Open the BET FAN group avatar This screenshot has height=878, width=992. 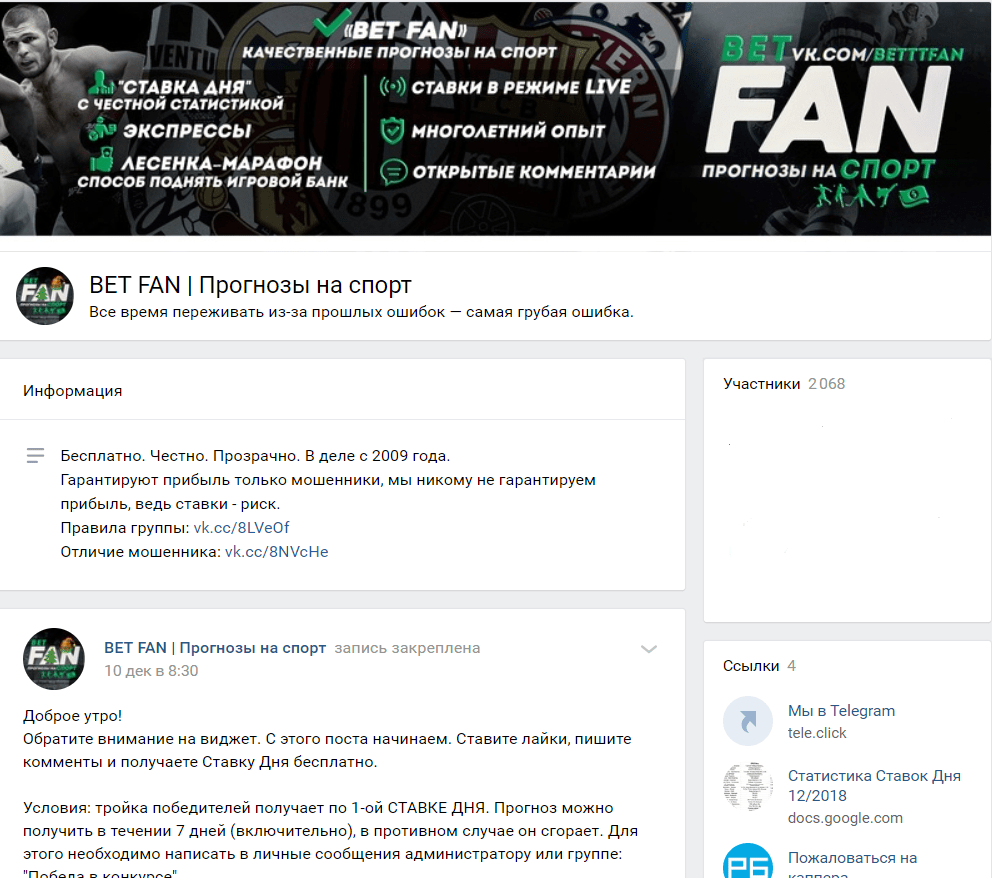pyautogui.click(x=45, y=296)
